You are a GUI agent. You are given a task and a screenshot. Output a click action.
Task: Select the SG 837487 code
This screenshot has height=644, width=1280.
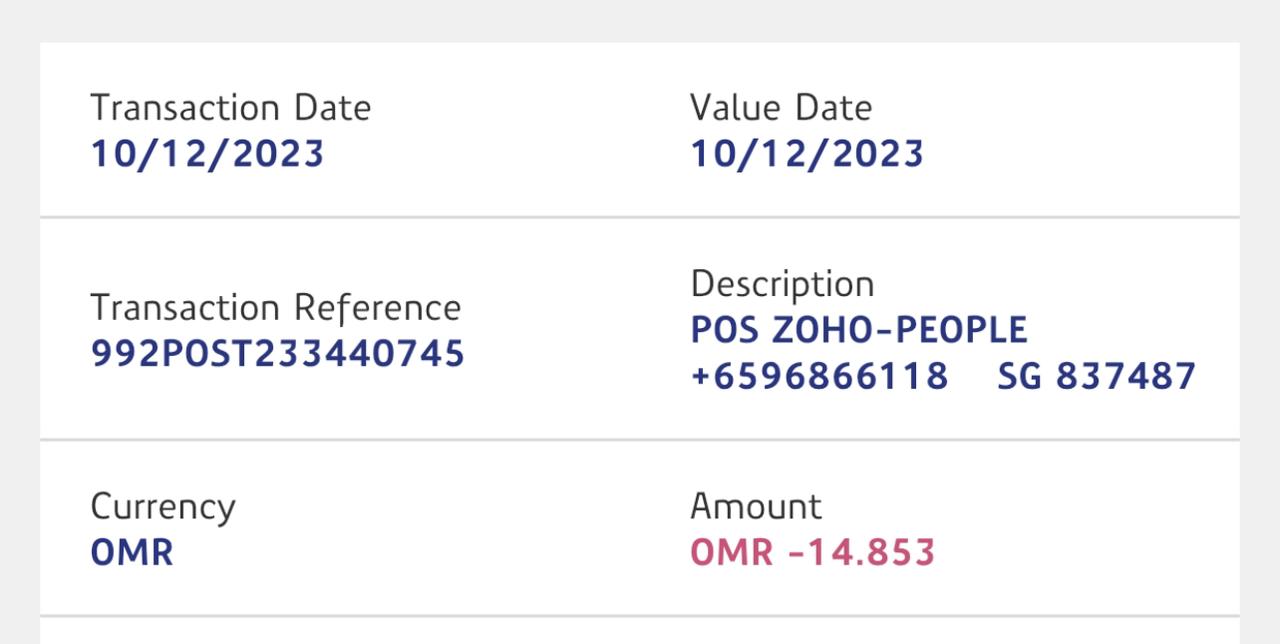(x=1096, y=376)
